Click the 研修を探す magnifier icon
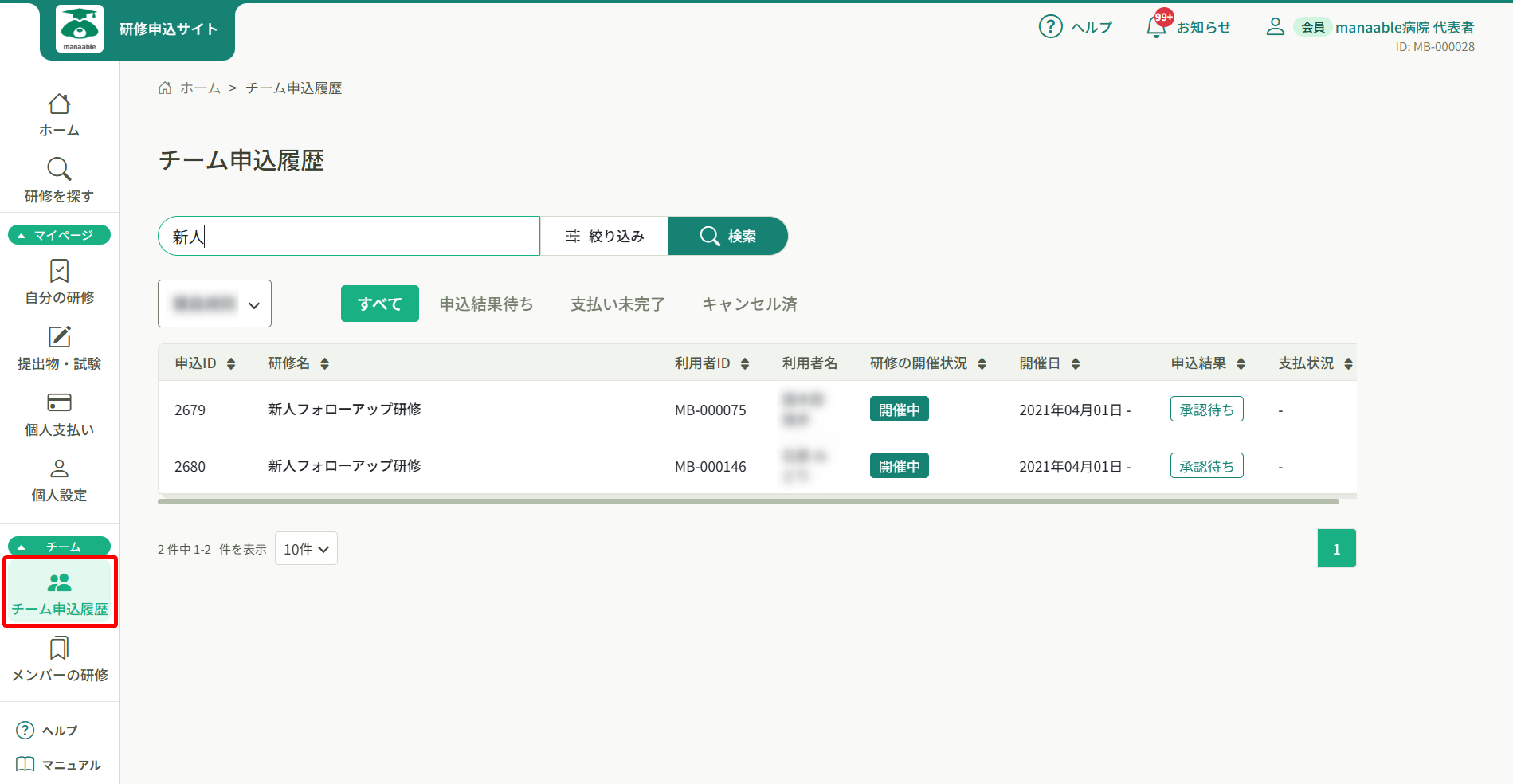Viewport: 1513px width, 784px height. [59, 169]
